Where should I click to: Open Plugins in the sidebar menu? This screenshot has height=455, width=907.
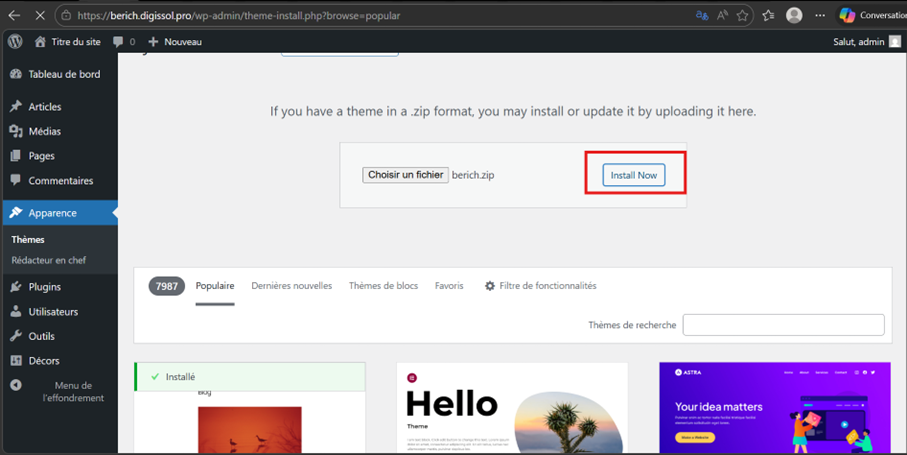[x=44, y=287]
